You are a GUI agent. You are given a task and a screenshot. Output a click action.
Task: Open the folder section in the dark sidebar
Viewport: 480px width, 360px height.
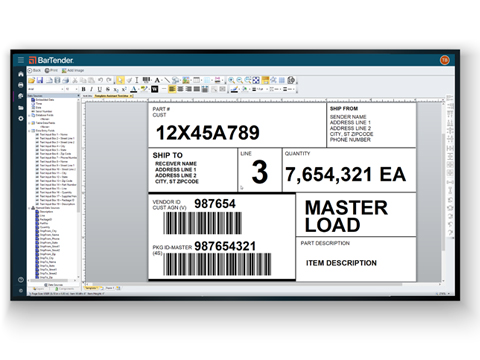(x=21, y=108)
